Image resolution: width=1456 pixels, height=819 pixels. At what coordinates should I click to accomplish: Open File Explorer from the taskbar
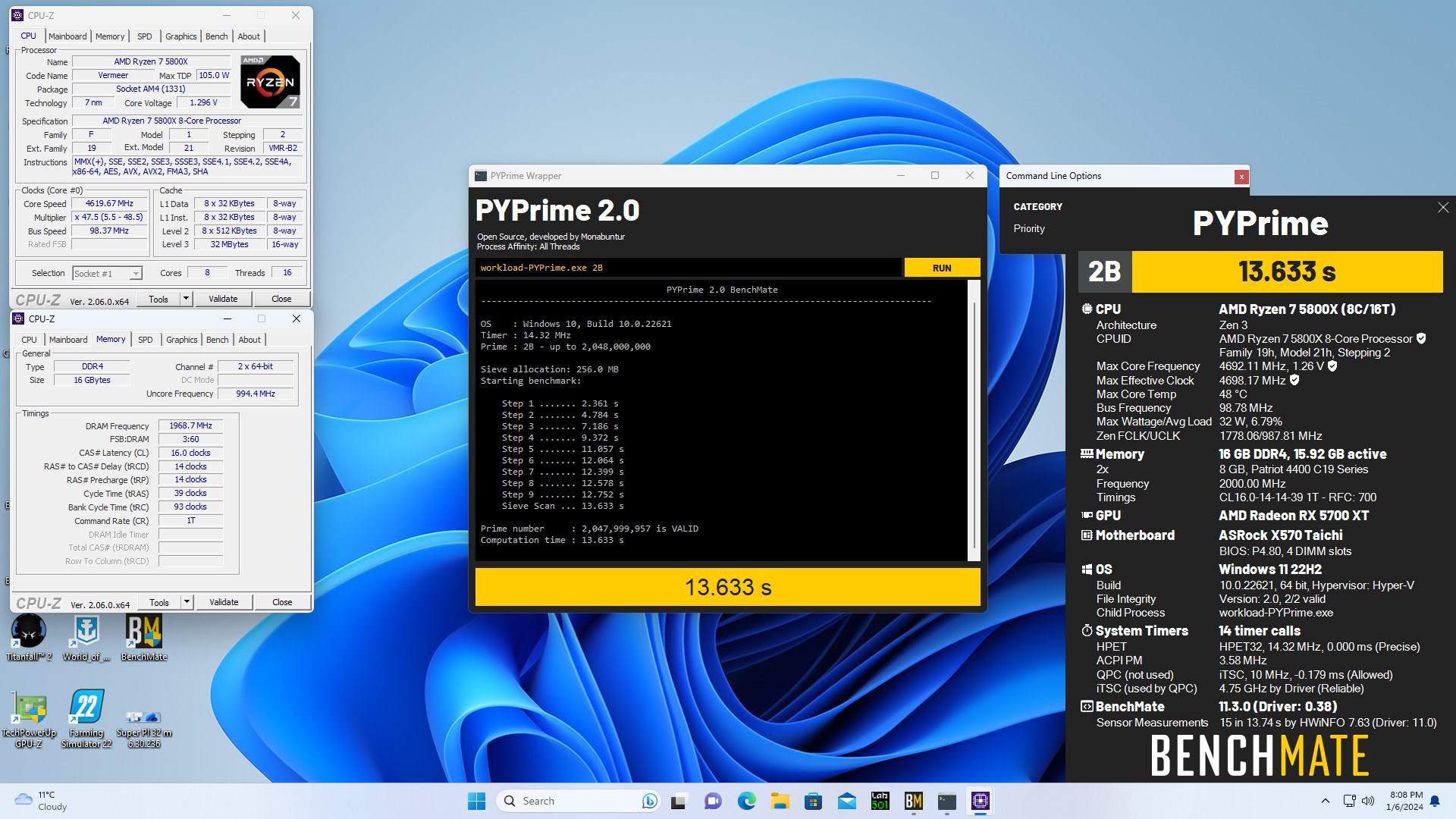pyautogui.click(x=780, y=801)
